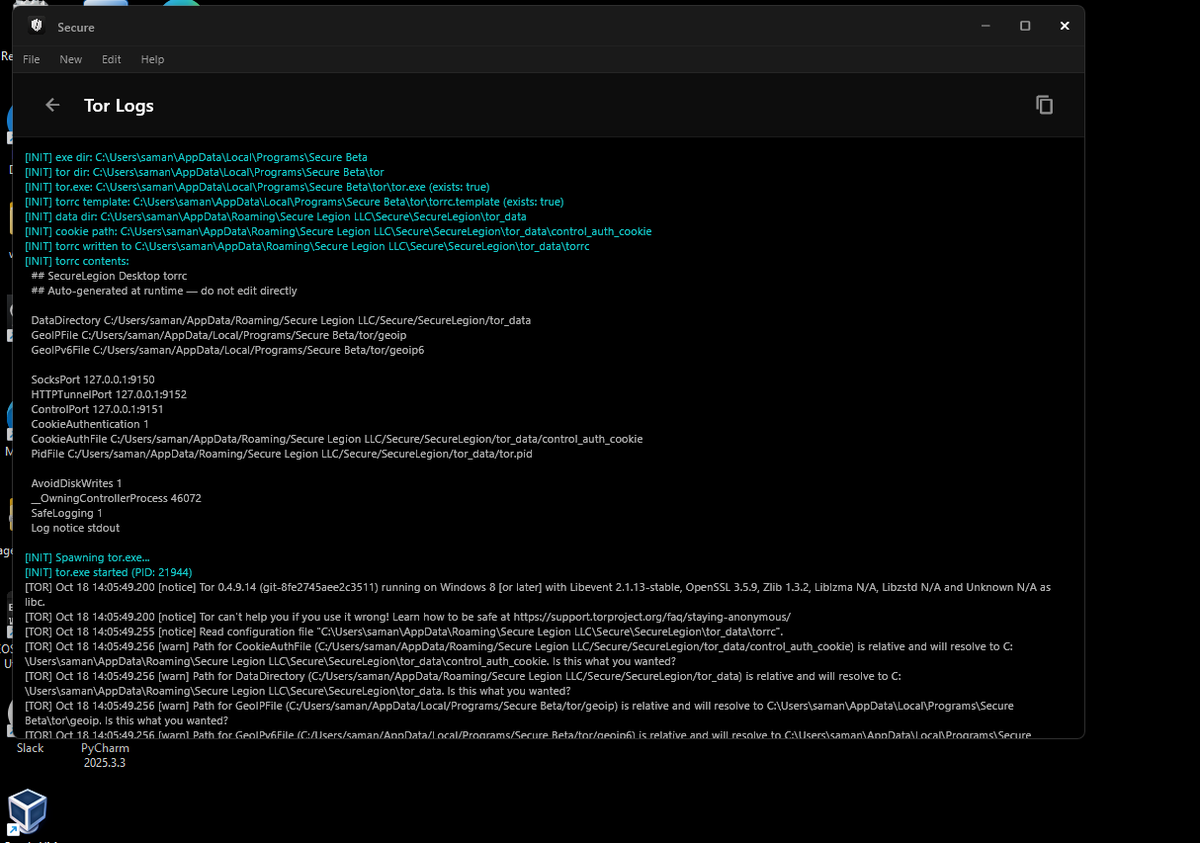The image size is (1200, 843).
Task: Click 'SocksPort 127.0.0.1:9150' line
Action: click(x=93, y=380)
